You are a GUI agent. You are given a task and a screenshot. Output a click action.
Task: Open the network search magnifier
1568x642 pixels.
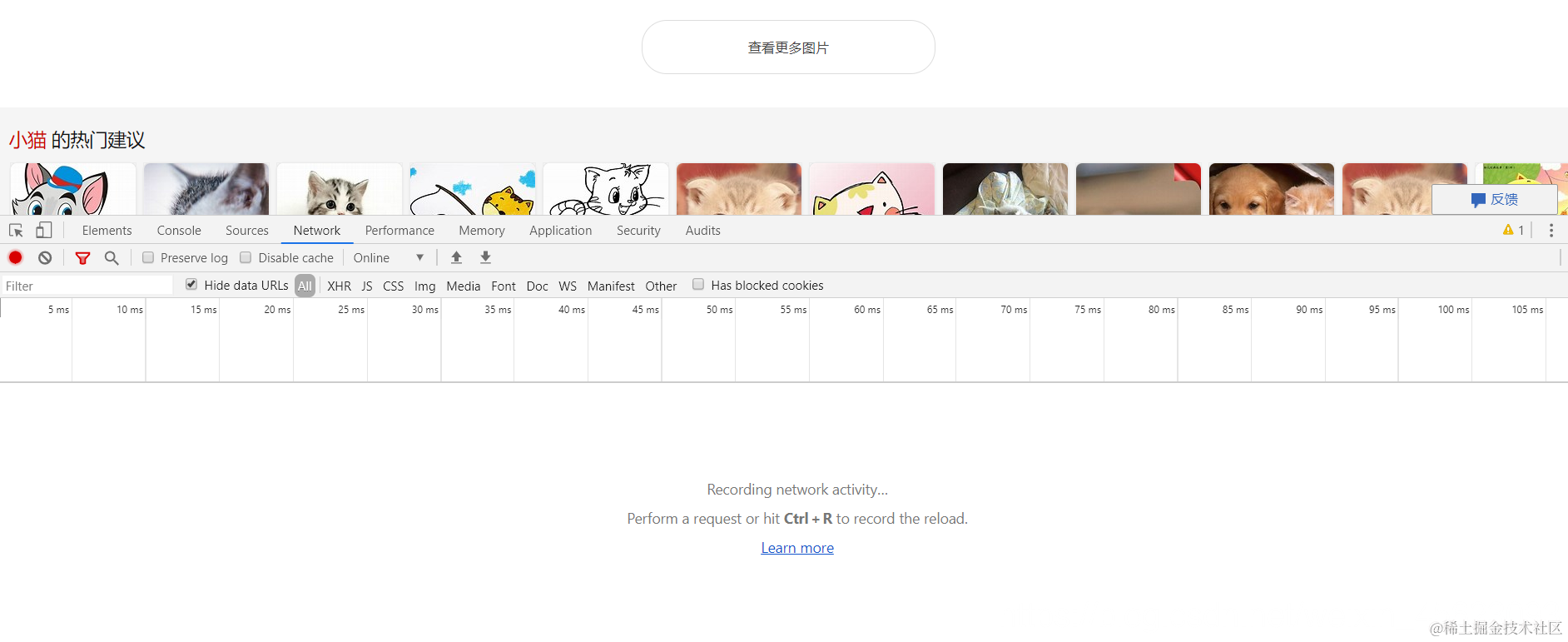(112, 258)
